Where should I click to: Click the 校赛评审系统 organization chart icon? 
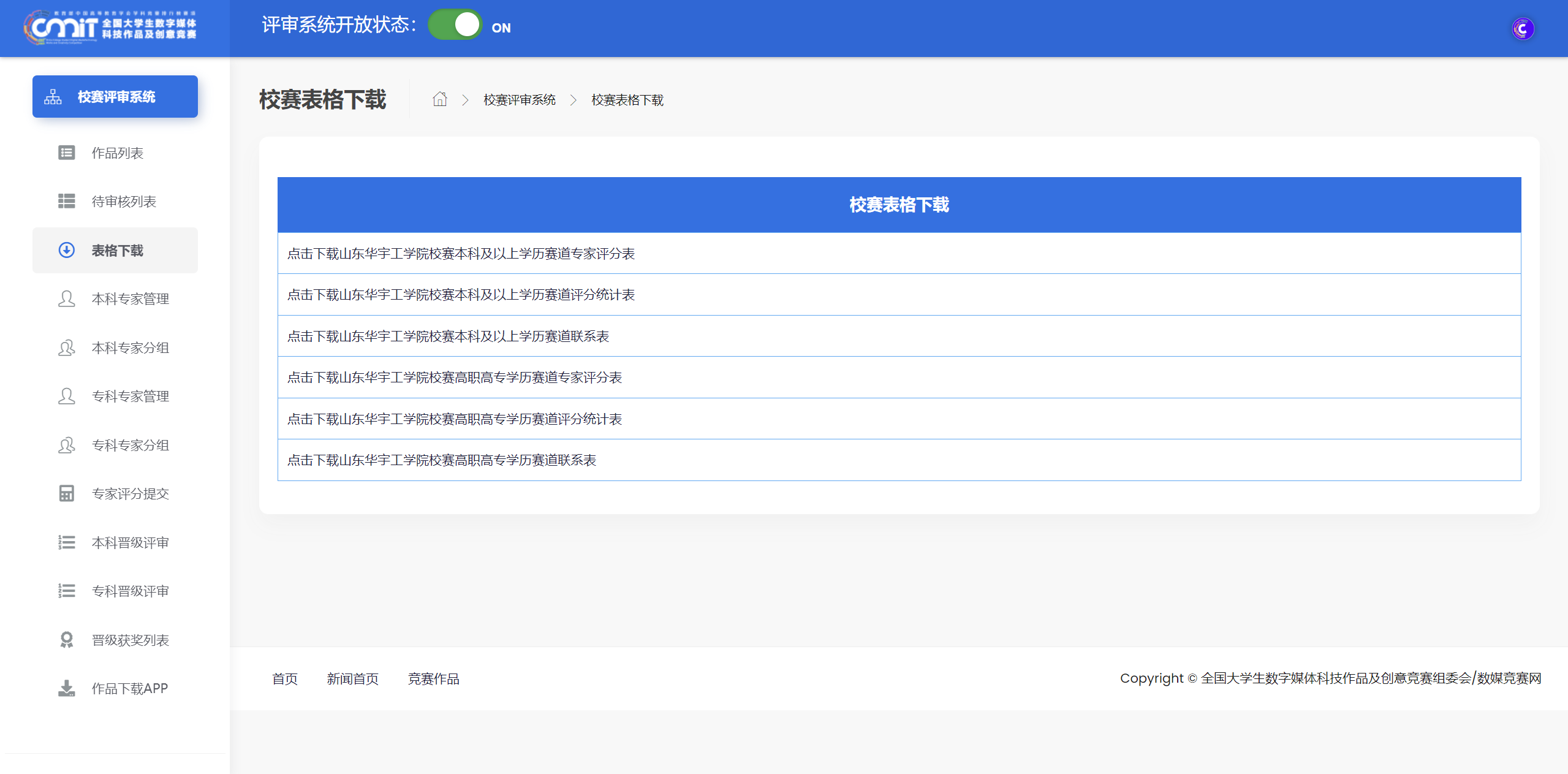53,97
